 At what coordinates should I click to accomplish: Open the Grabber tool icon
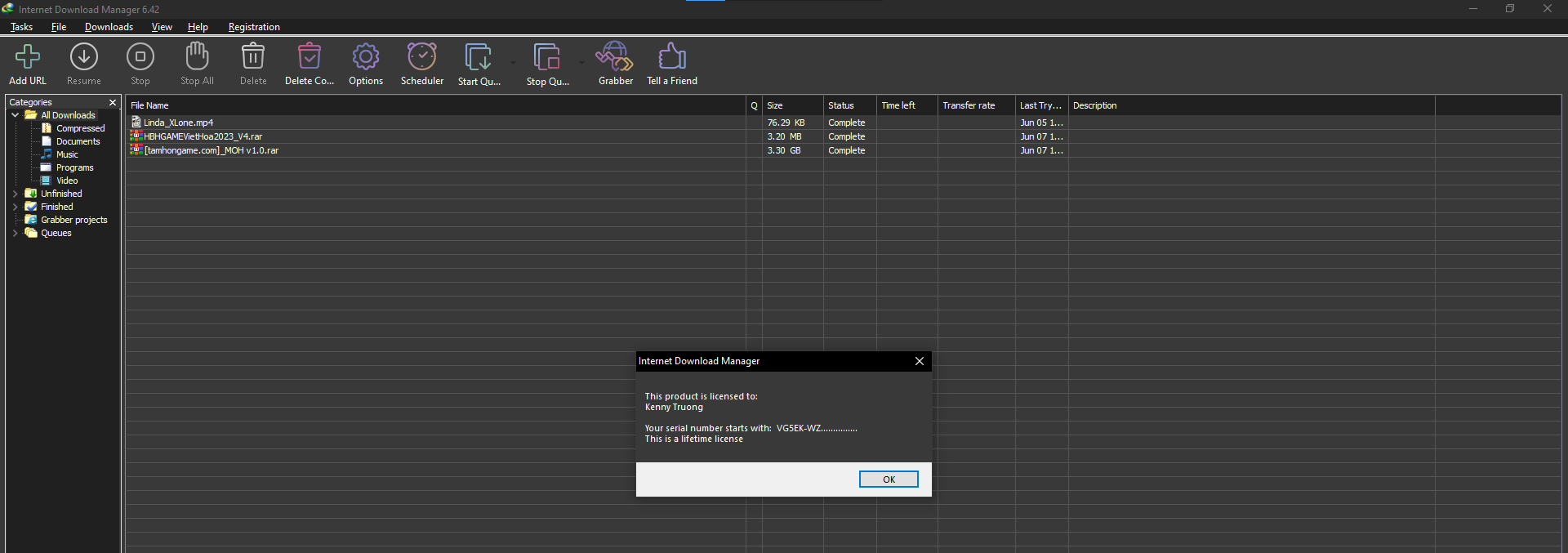[x=615, y=56]
